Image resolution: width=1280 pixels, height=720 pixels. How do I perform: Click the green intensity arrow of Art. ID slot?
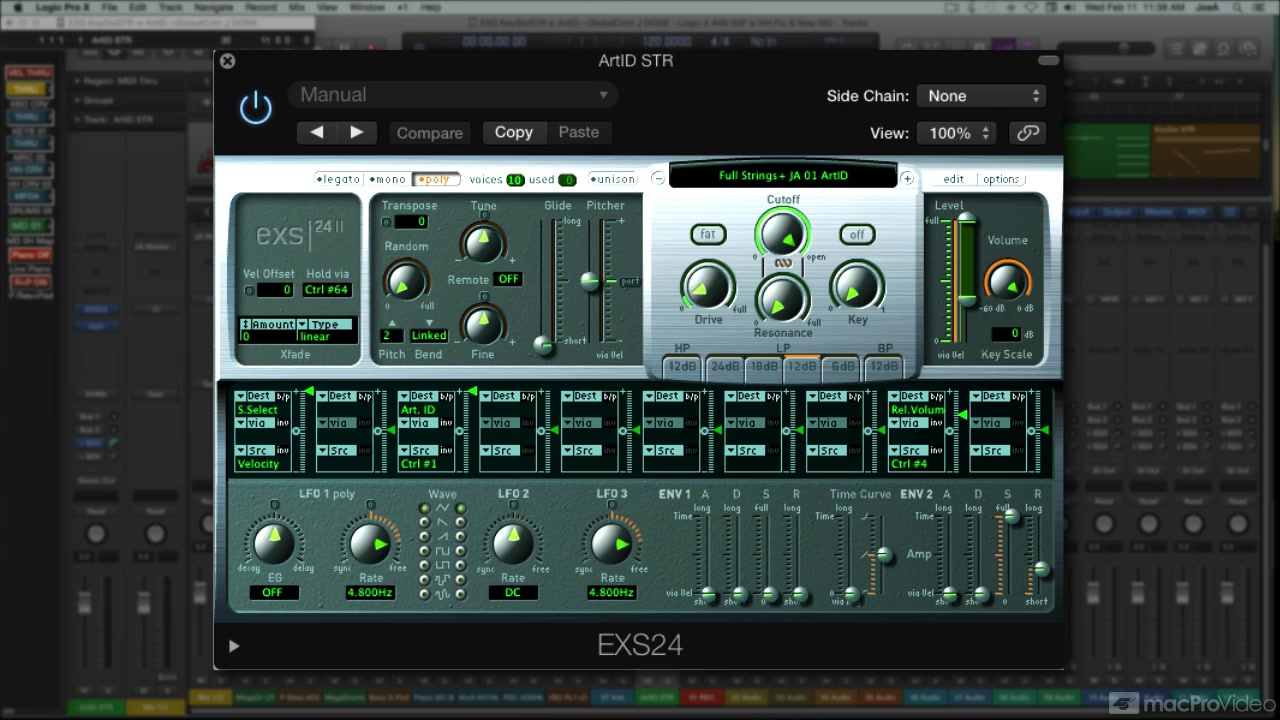pyautogui.click(x=471, y=391)
